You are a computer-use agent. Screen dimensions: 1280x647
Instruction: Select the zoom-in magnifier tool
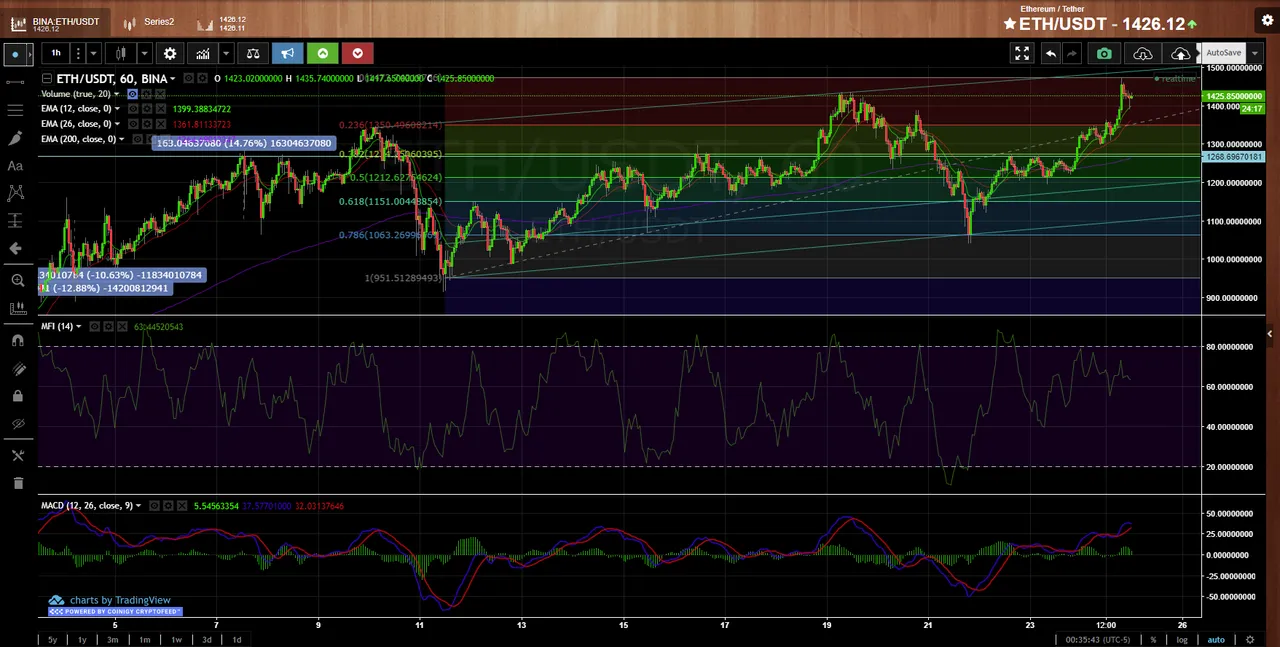(17, 281)
